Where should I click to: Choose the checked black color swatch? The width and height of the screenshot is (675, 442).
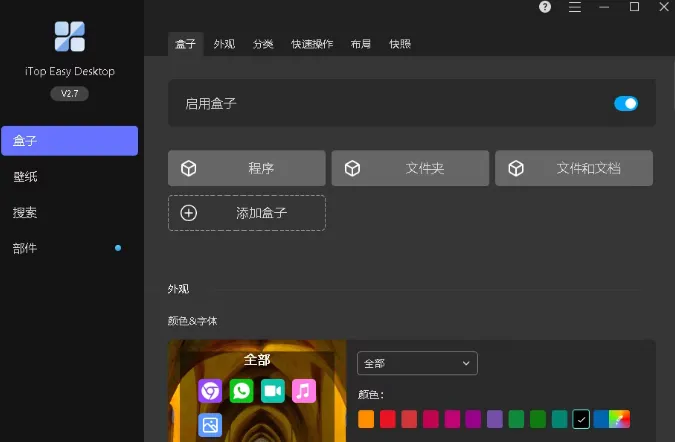[x=581, y=419]
